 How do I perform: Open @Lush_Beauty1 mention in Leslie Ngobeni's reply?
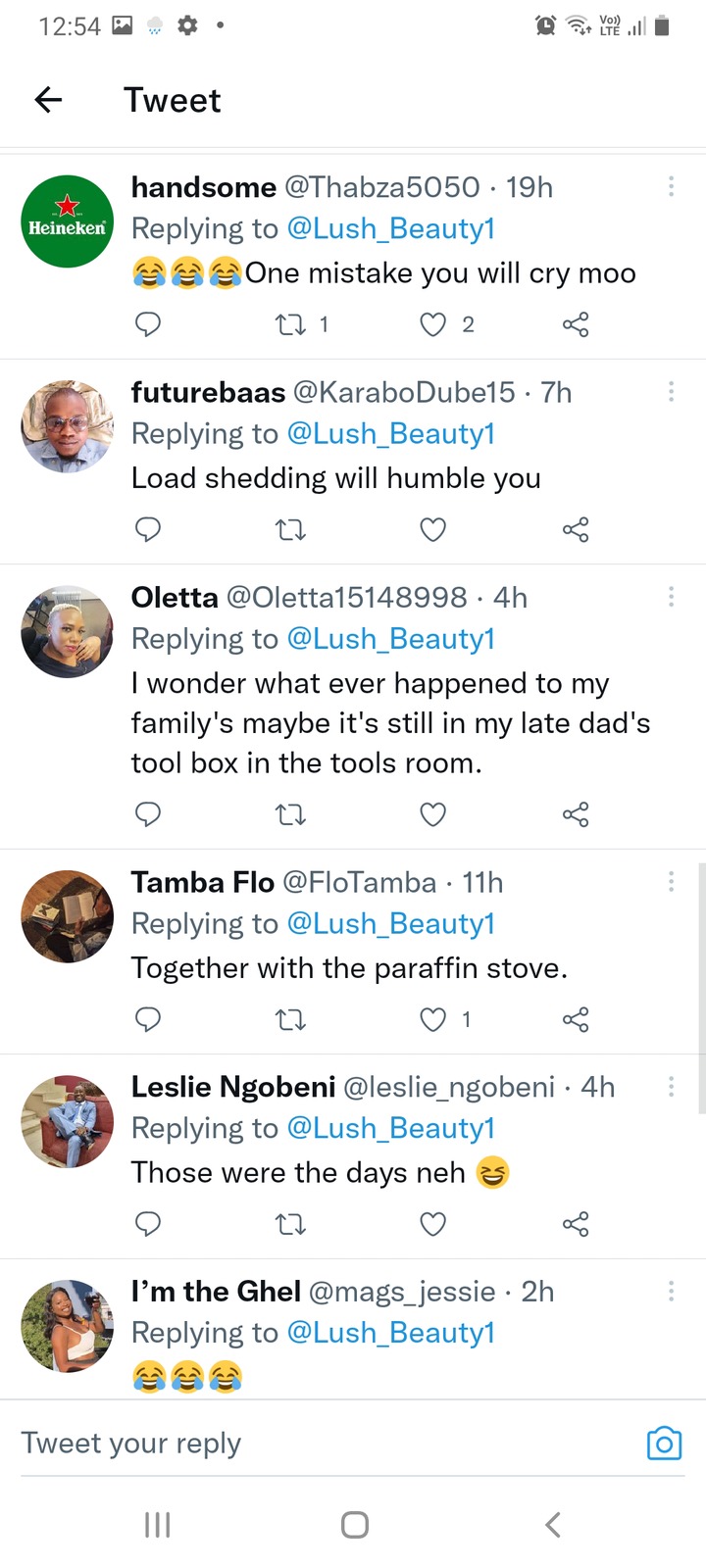click(x=391, y=1129)
